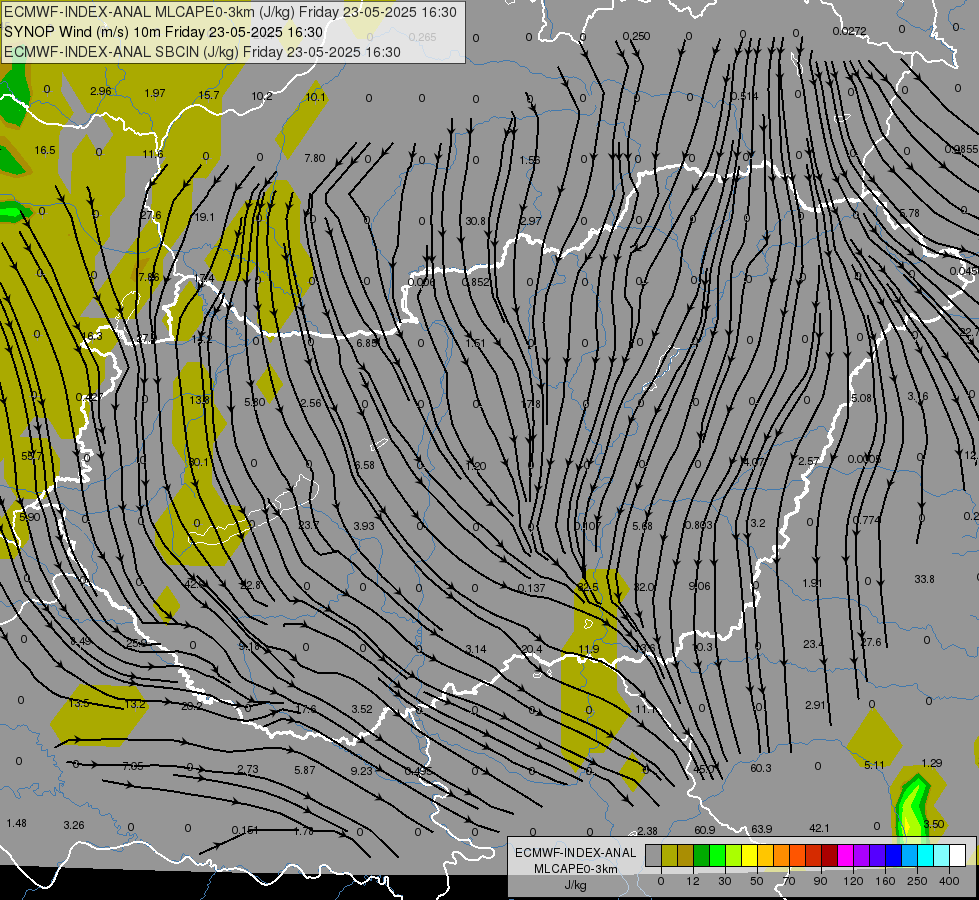
Task: Click the legend tick label 70
Action: click(x=789, y=881)
